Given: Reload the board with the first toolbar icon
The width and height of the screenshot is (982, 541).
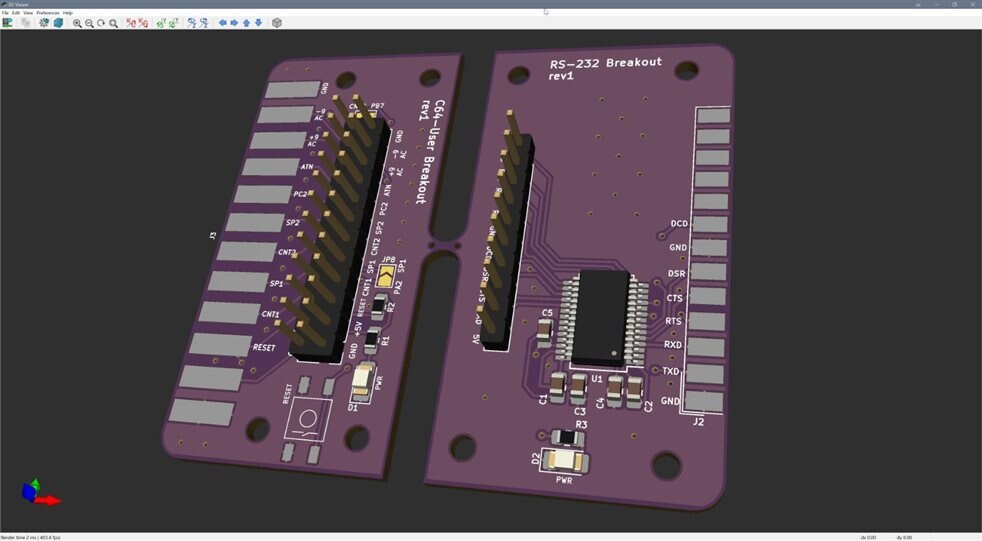Looking at the screenshot, I should pyautogui.click(x=8, y=23).
